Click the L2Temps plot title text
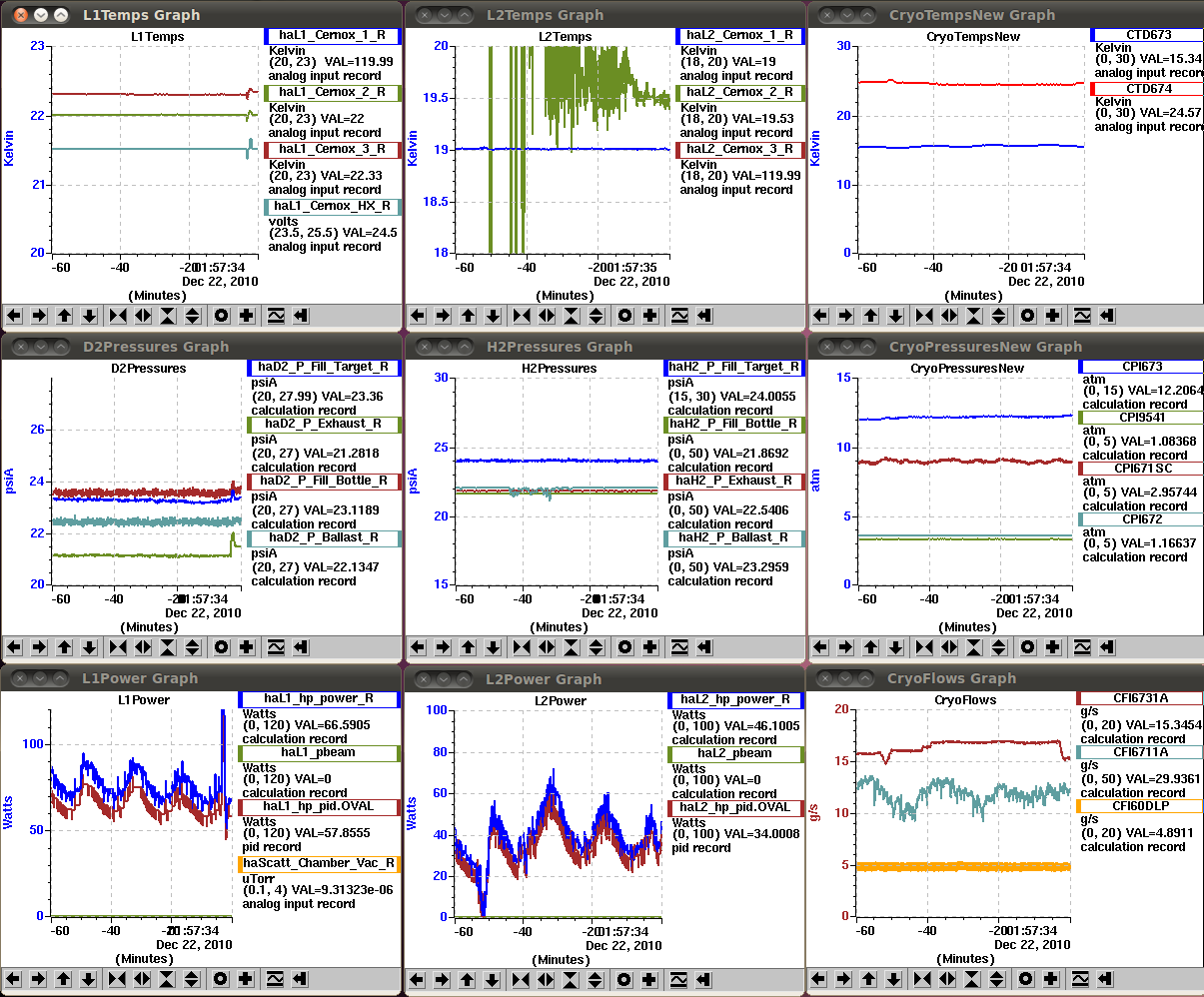 (566, 37)
